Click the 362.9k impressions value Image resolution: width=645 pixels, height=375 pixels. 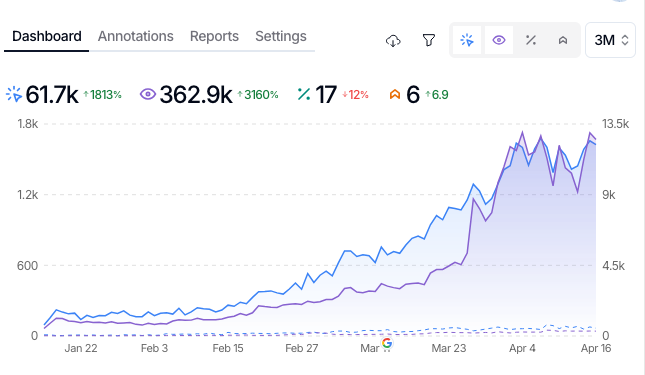196,95
